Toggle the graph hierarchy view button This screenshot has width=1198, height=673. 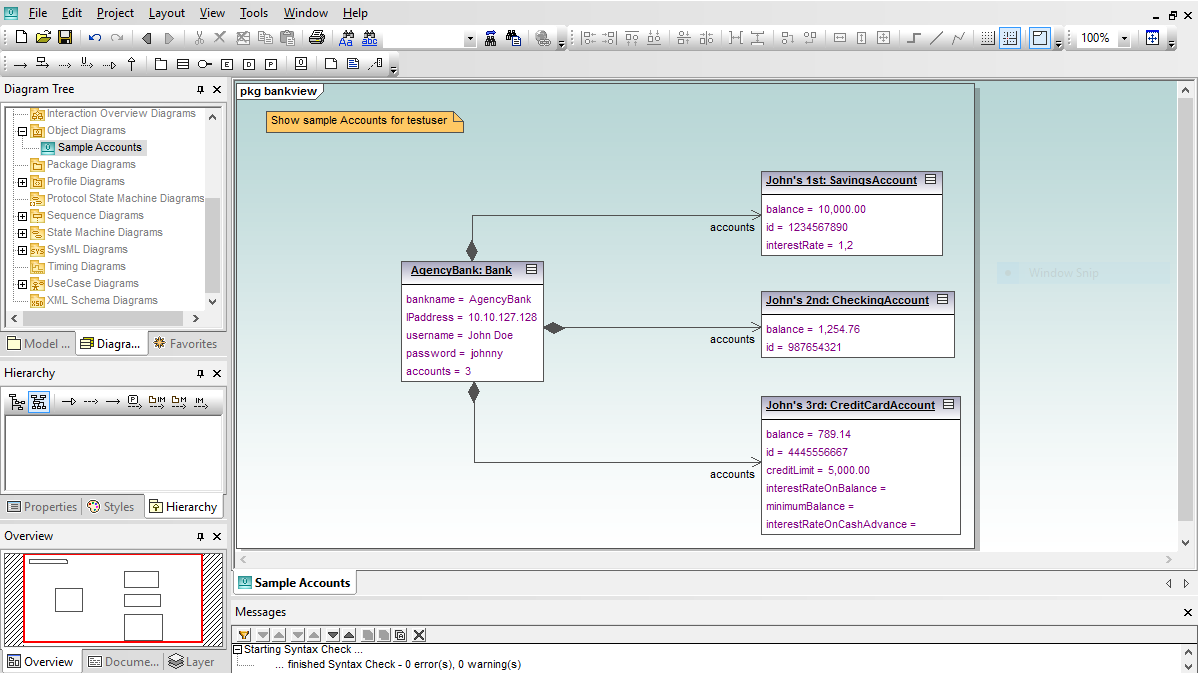click(39, 402)
